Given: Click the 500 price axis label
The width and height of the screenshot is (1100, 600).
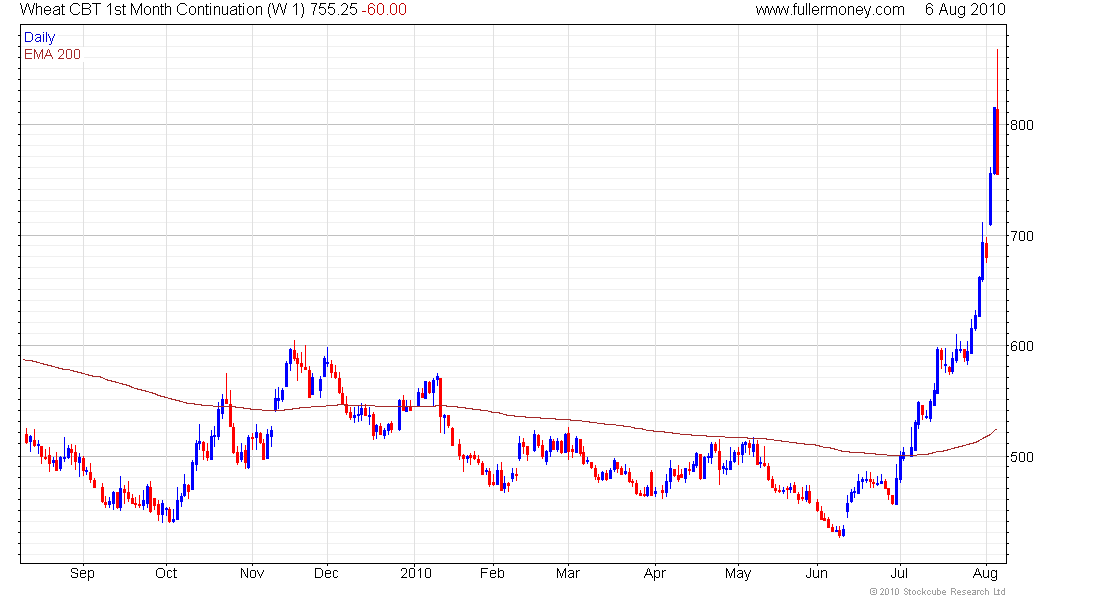Looking at the screenshot, I should (1021, 457).
